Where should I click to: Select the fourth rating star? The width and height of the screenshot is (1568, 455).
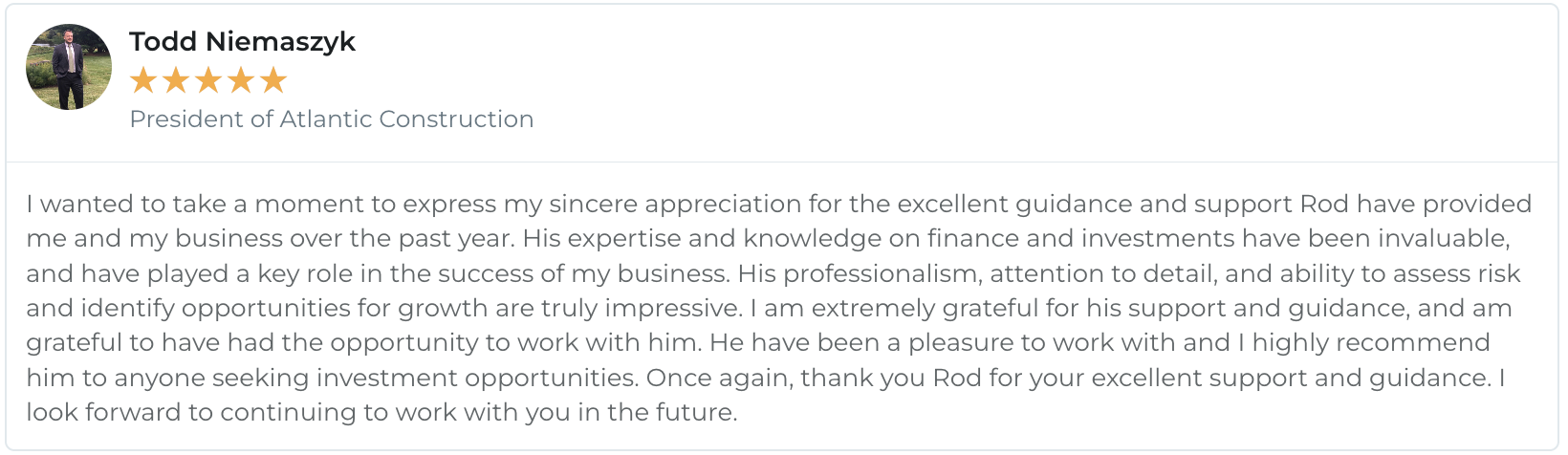click(241, 80)
